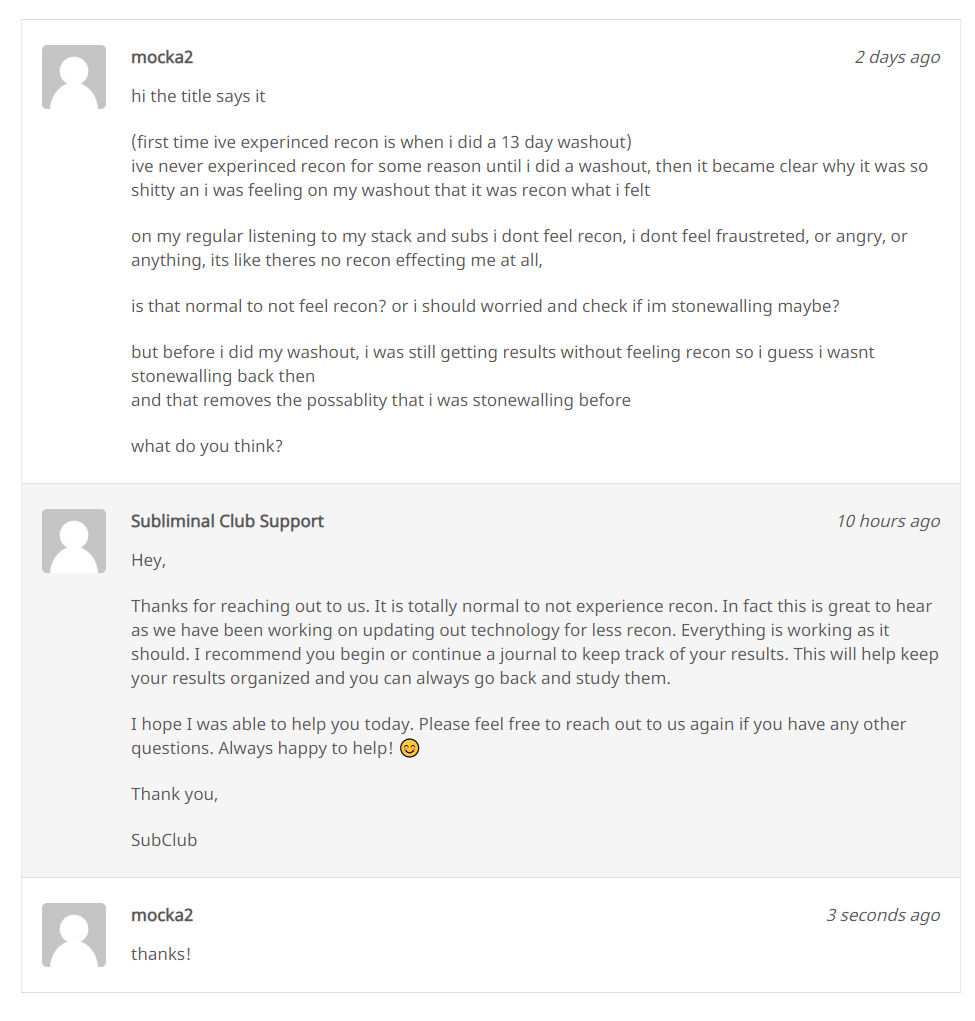975x1021 pixels.
Task: Click the parenthetical line about the 13 day washout
Action: point(382,142)
